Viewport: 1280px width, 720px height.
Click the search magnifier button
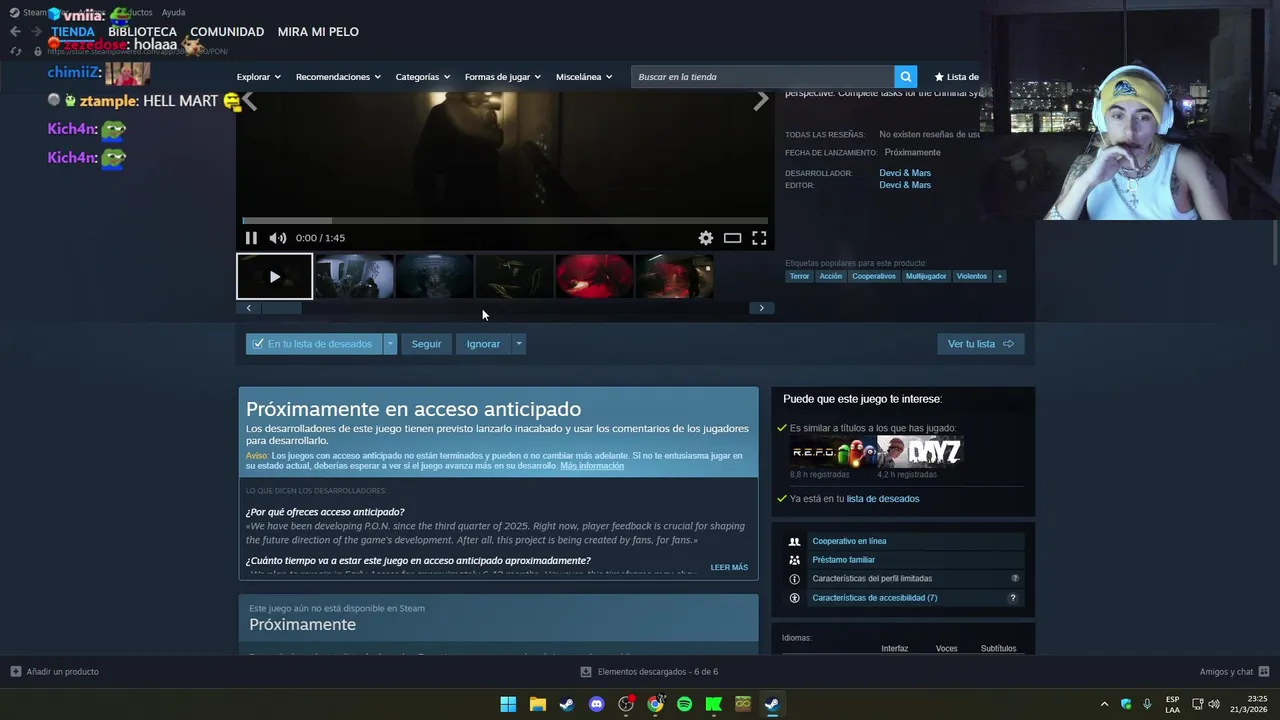(906, 77)
